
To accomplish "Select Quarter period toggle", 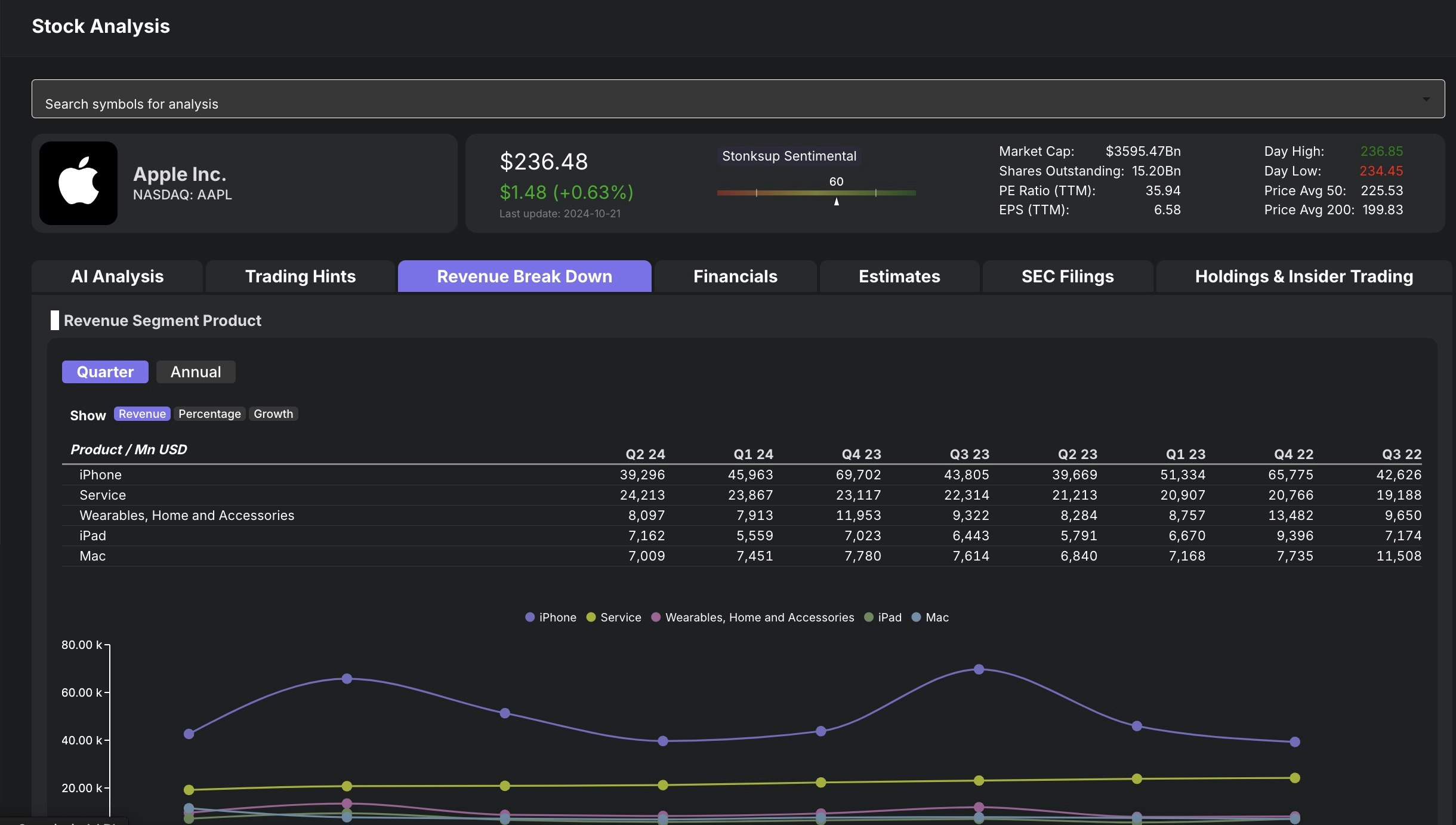I will (x=105, y=372).
